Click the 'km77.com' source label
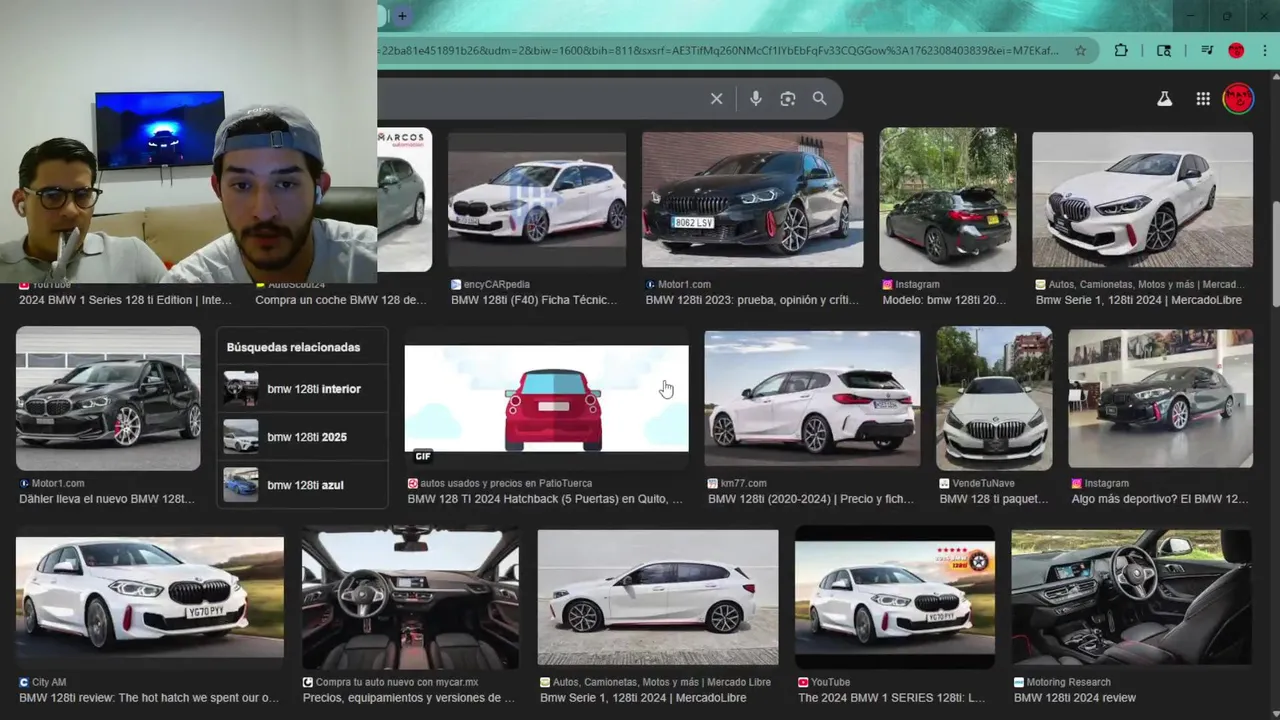The image size is (1280, 720). tap(743, 483)
